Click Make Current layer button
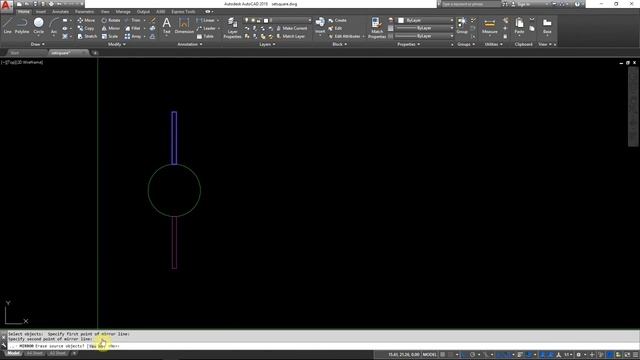The width and height of the screenshot is (640, 360). click(292, 28)
